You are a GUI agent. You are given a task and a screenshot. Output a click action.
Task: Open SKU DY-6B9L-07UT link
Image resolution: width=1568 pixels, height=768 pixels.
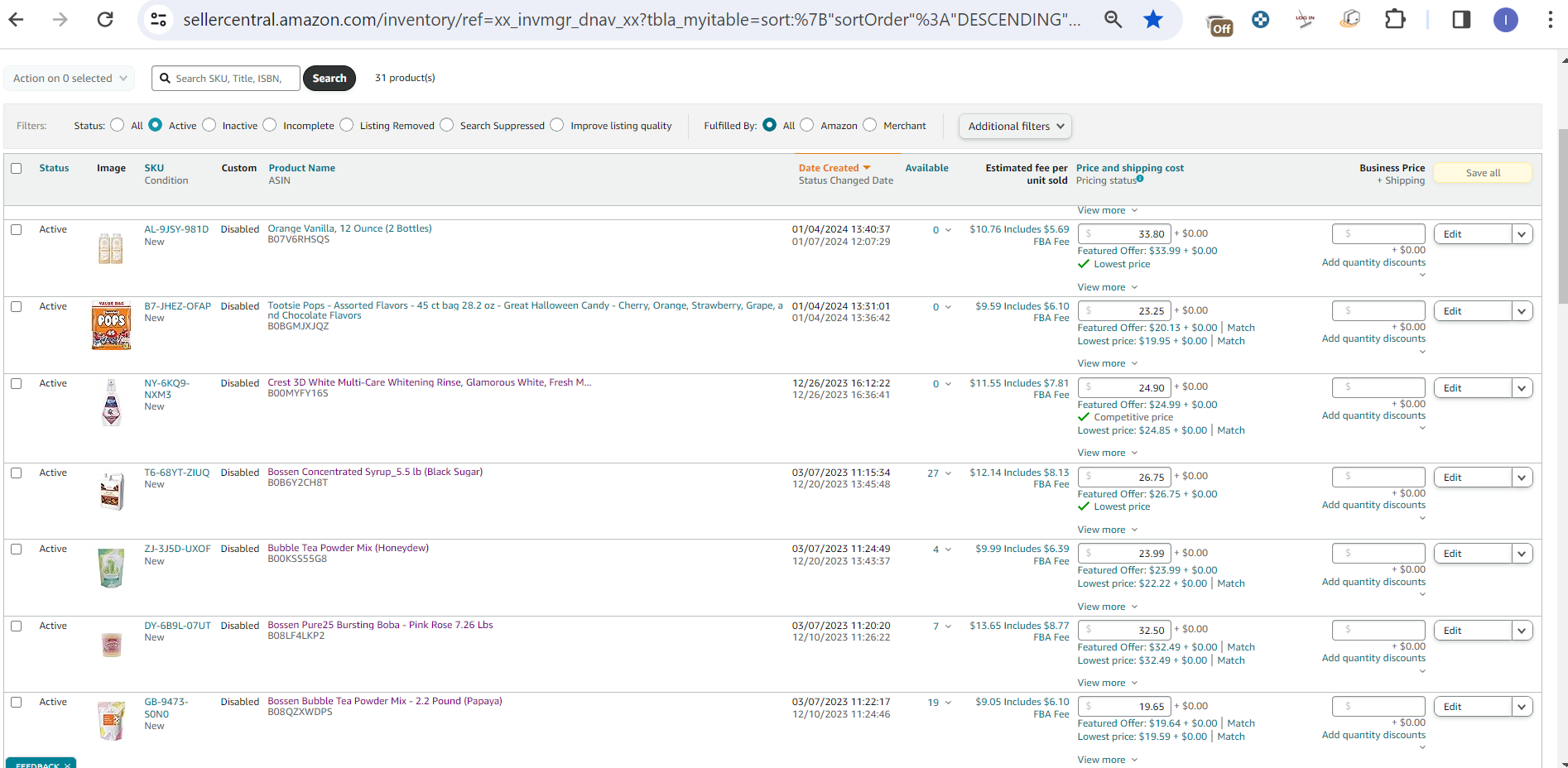pos(177,626)
